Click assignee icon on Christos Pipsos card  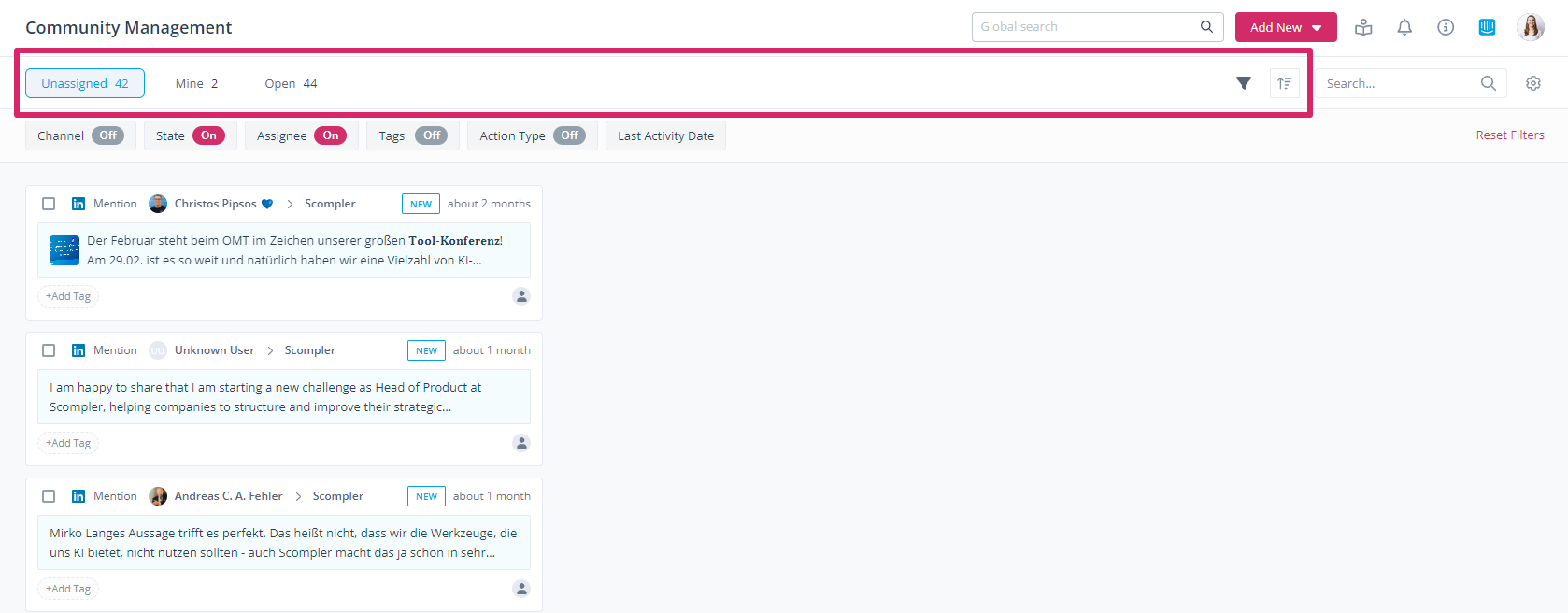pos(521,296)
